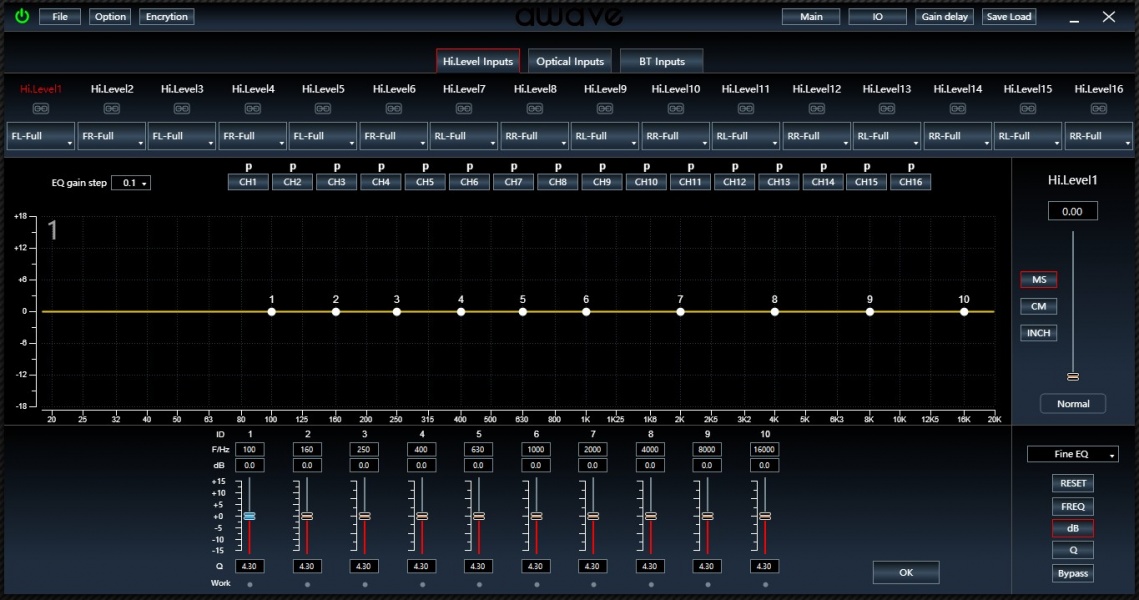Switch to BT Inputs tab
The image size is (1139, 600).
coord(662,61)
